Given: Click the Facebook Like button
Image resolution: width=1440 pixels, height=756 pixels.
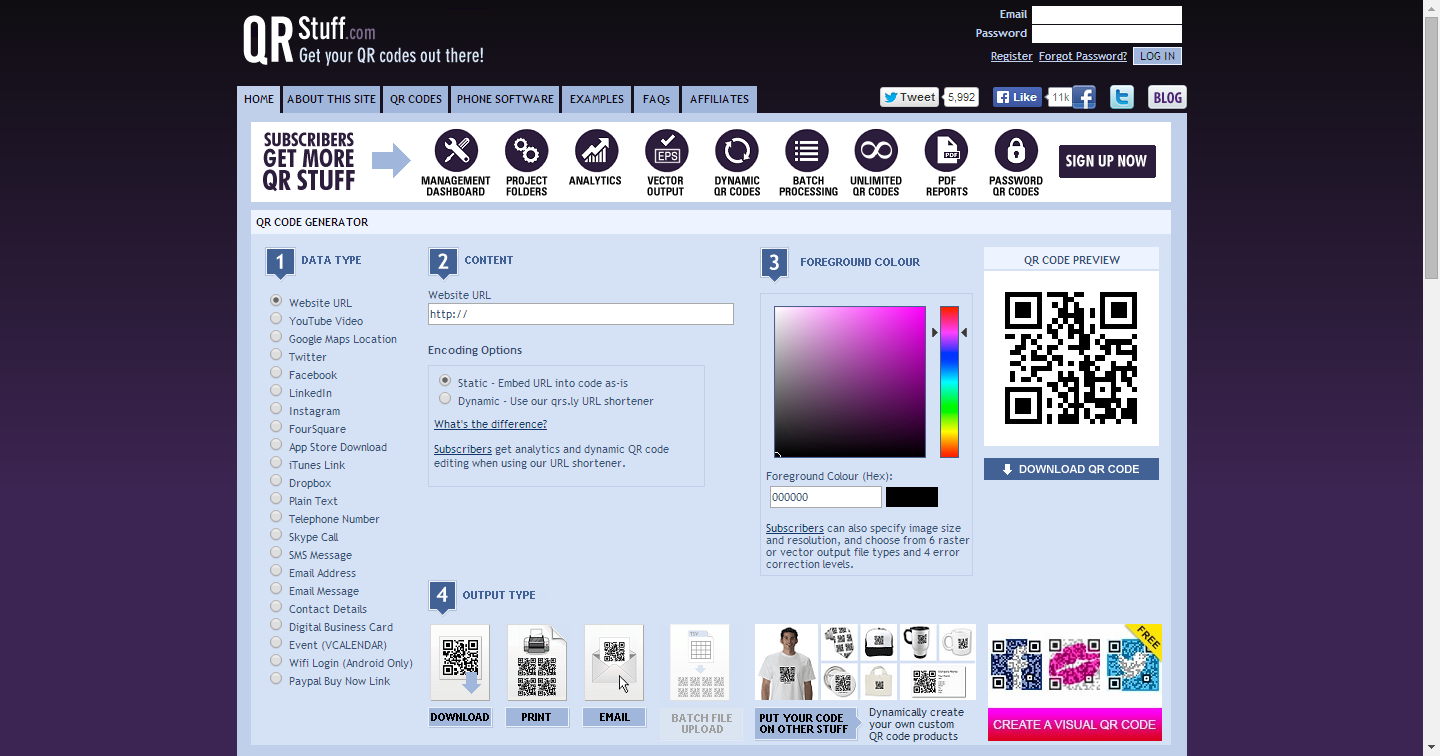Looking at the screenshot, I should [x=1018, y=97].
